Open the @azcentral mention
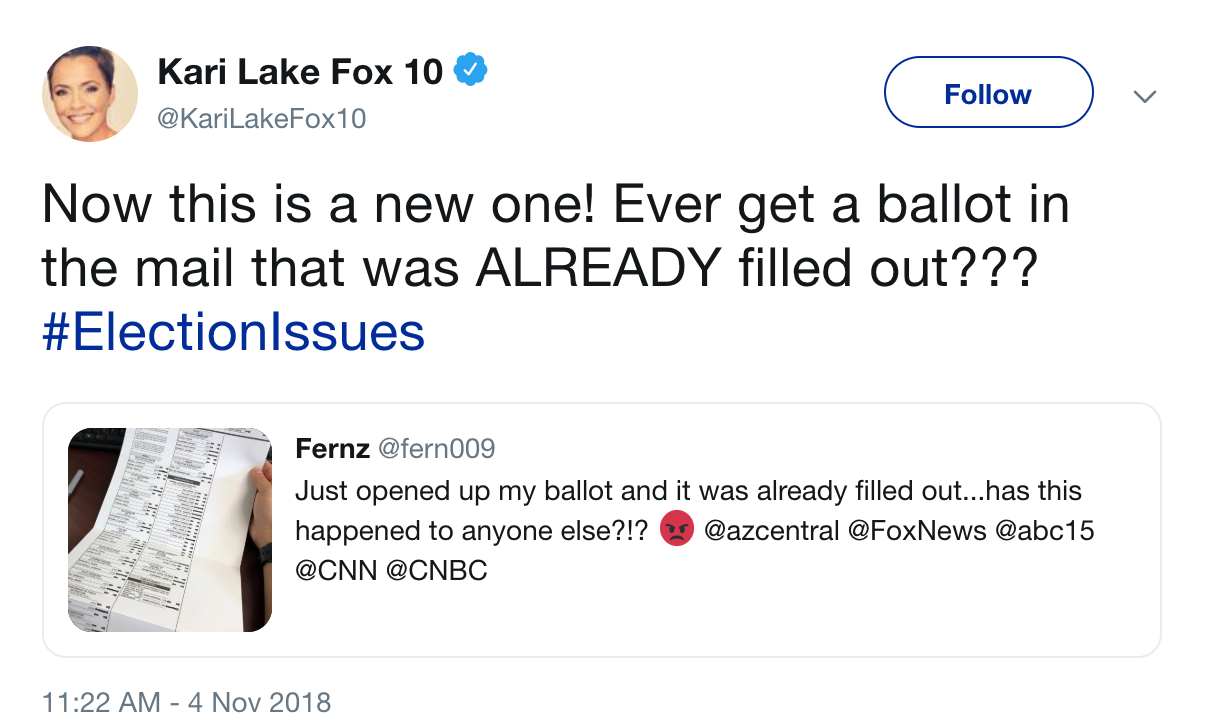1216x726 pixels. click(772, 530)
